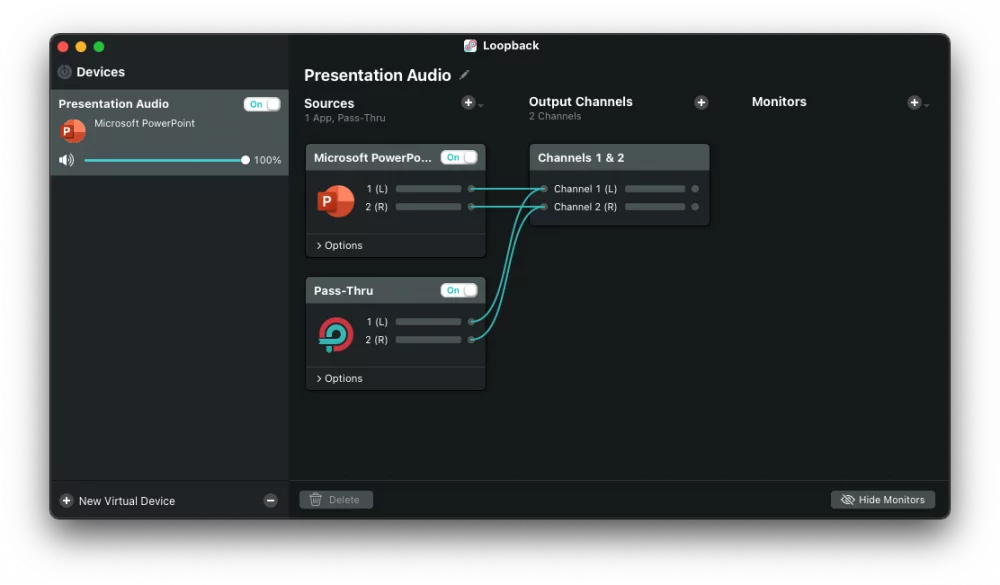The width and height of the screenshot is (1000, 585).
Task: Click Pass-Thru 1 (L) output connector
Action: tap(471, 322)
